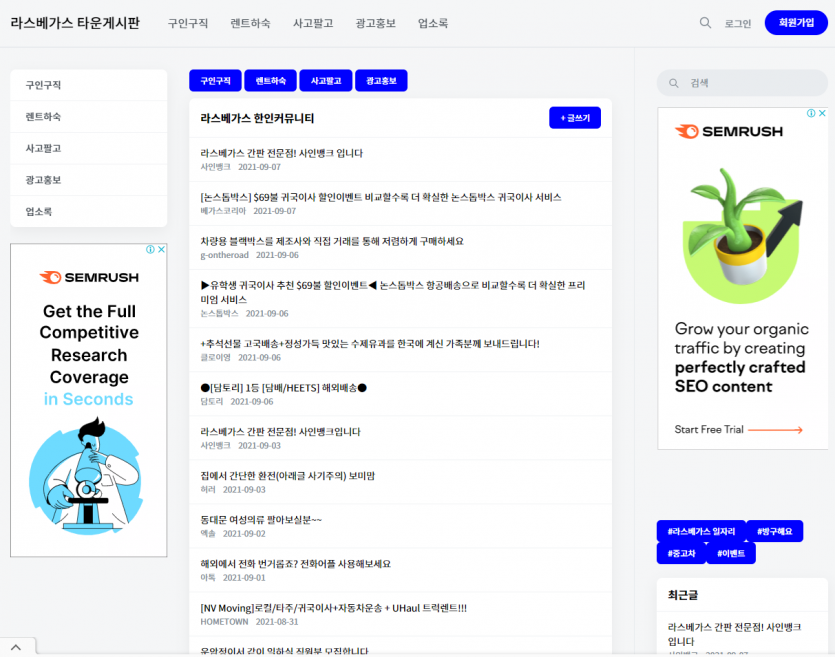This screenshot has width=835, height=657.
Task: Open the post 동대문 여성의류 팔아보실분~~
Action: click(x=261, y=520)
